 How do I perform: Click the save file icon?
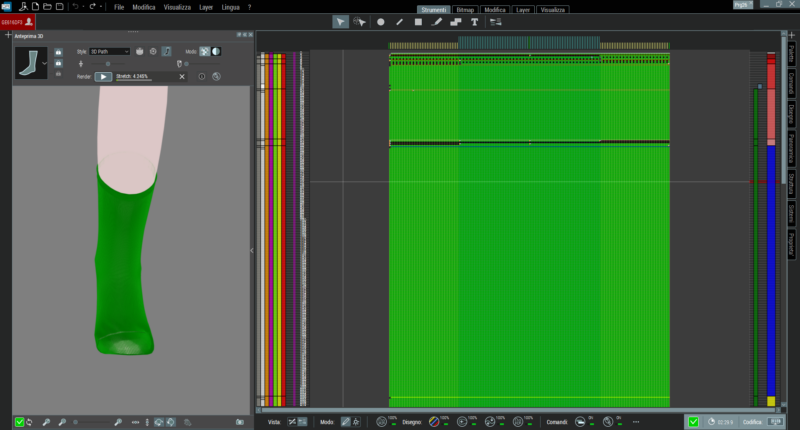[60, 7]
